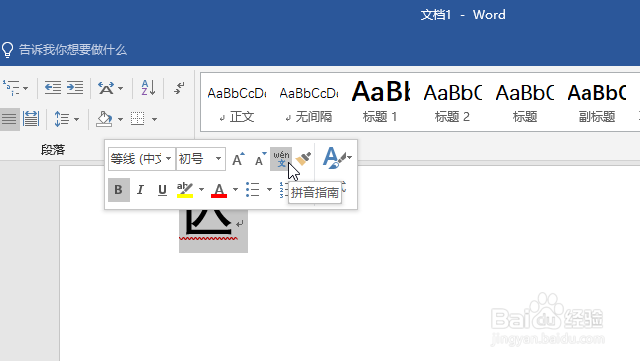Click the 段落 group label
640x361 pixels.
pos(53,150)
